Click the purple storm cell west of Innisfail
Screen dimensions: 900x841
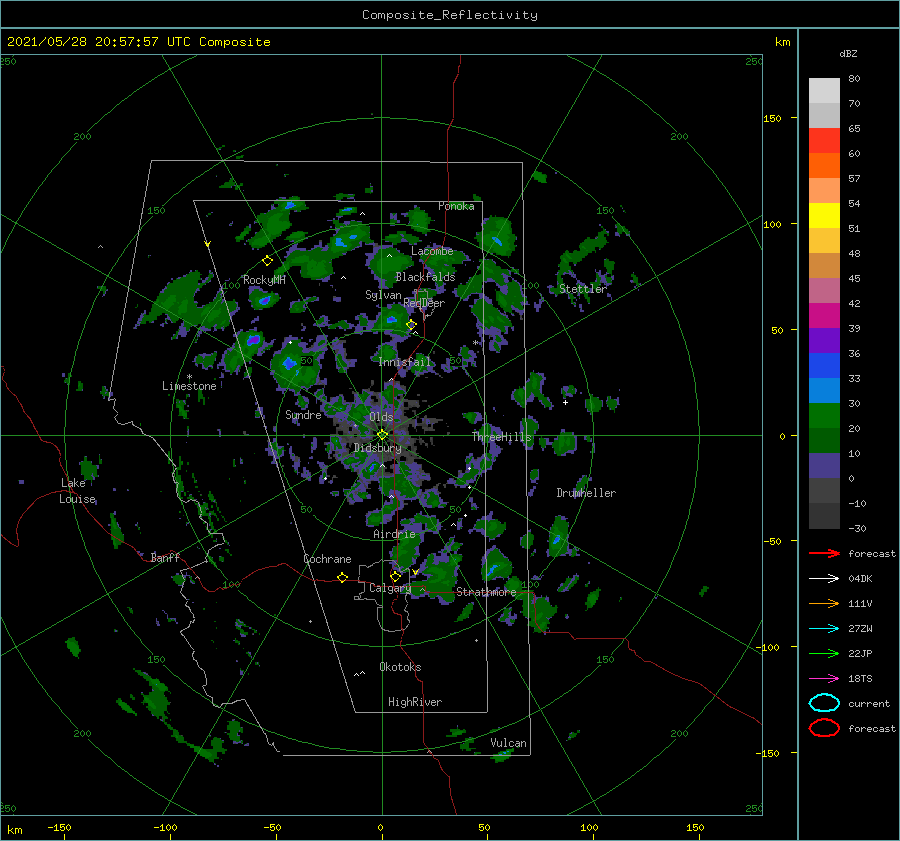coord(253,340)
